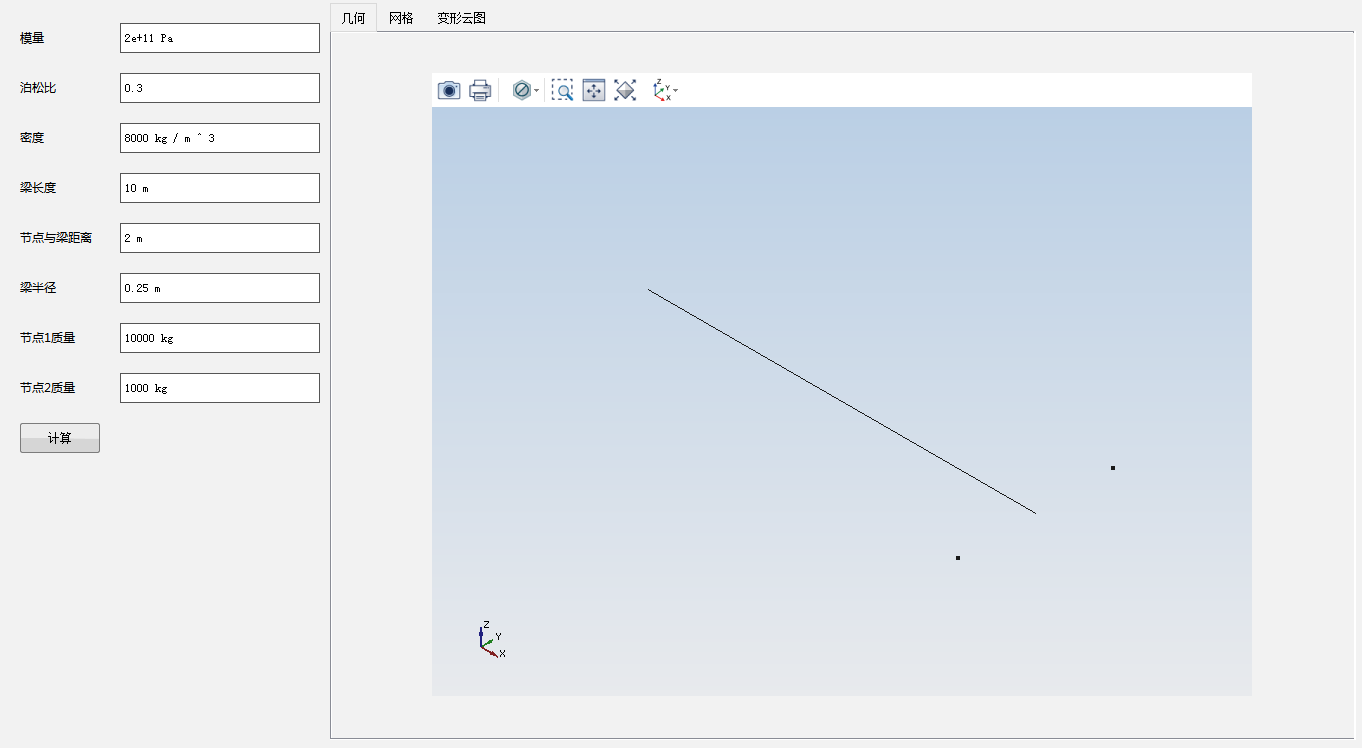Select the upper right node point
Viewport: 1362px width, 748px height.
1113,468
